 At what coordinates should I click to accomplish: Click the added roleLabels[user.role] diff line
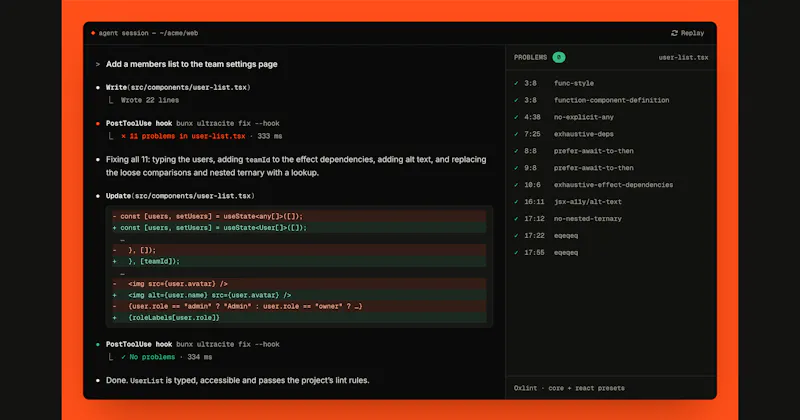click(x=299, y=317)
